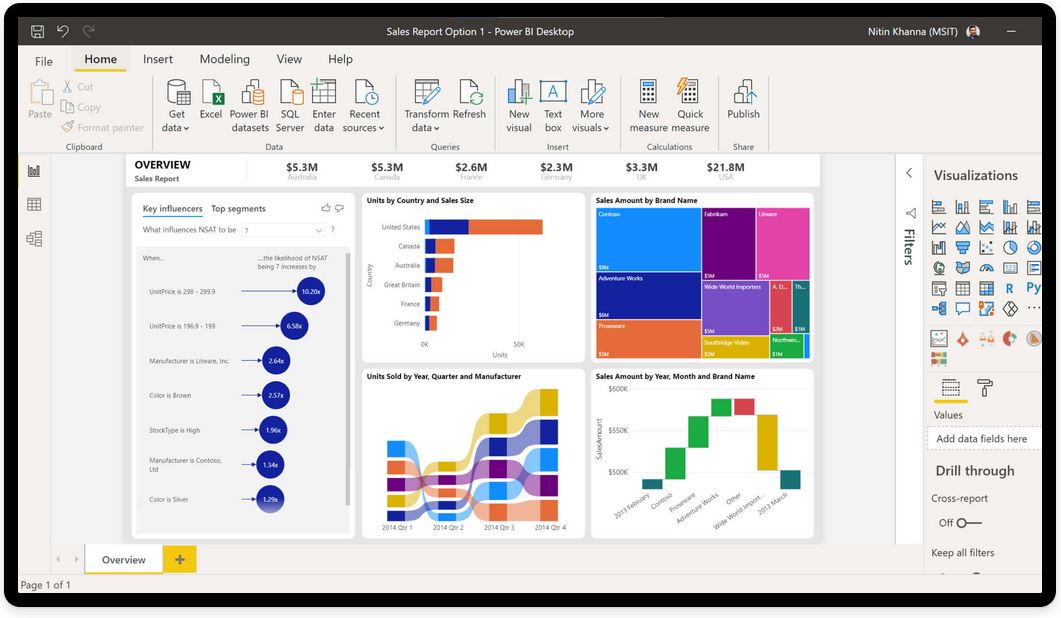
Task: Click the Key influencers help question mark
Action: point(333,230)
